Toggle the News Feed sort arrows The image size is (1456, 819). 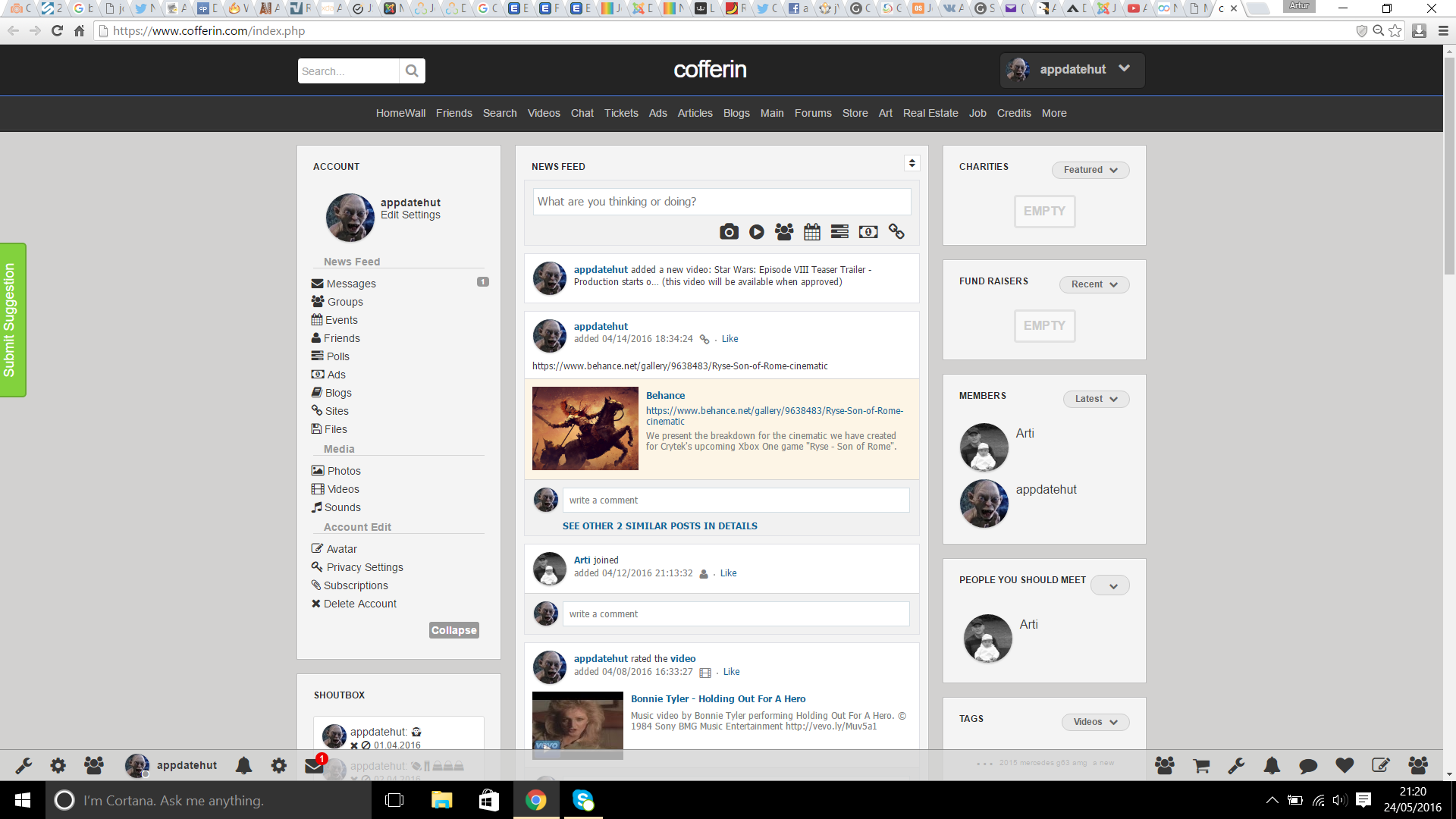[x=912, y=163]
